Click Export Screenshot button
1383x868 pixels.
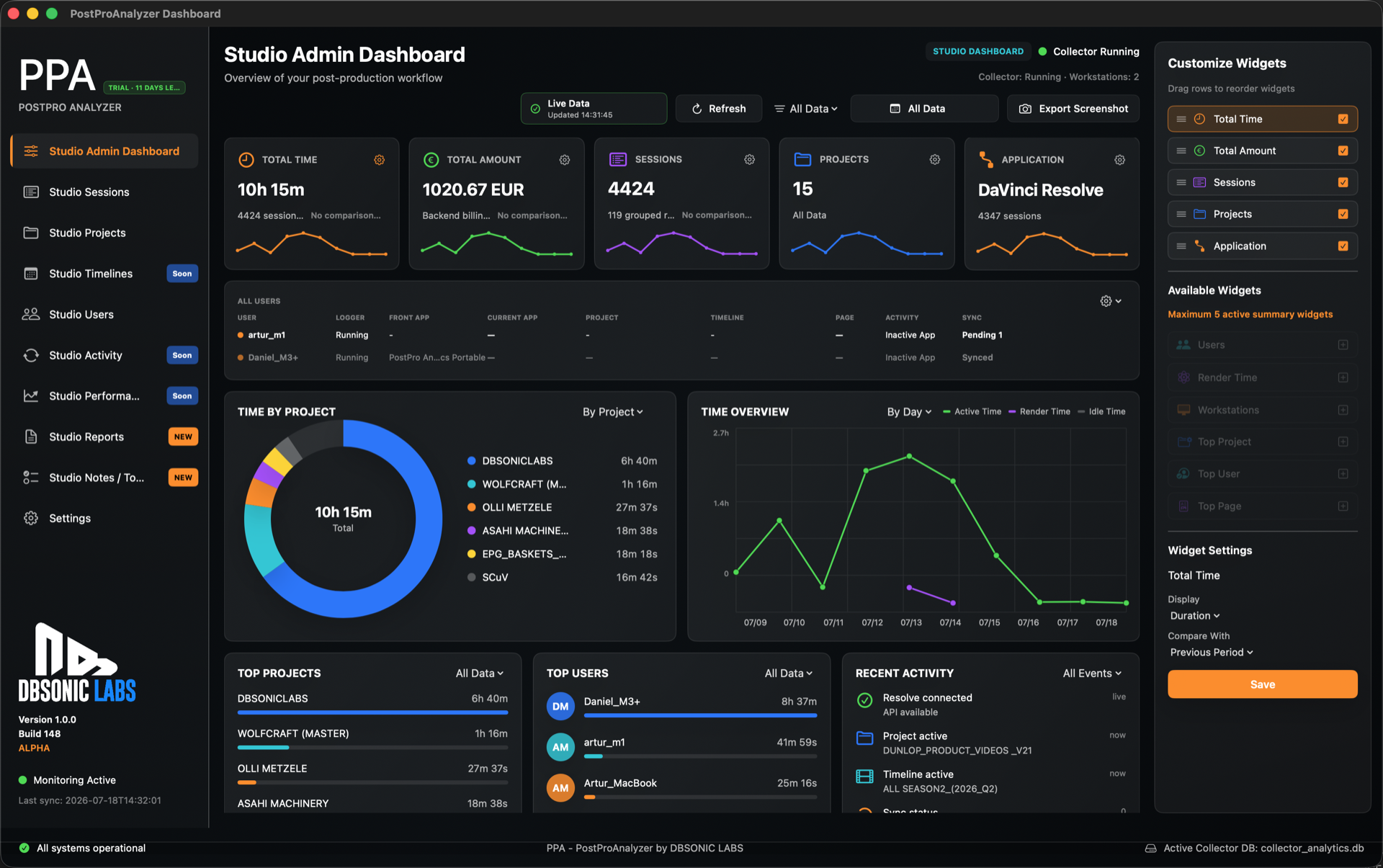pos(1073,109)
